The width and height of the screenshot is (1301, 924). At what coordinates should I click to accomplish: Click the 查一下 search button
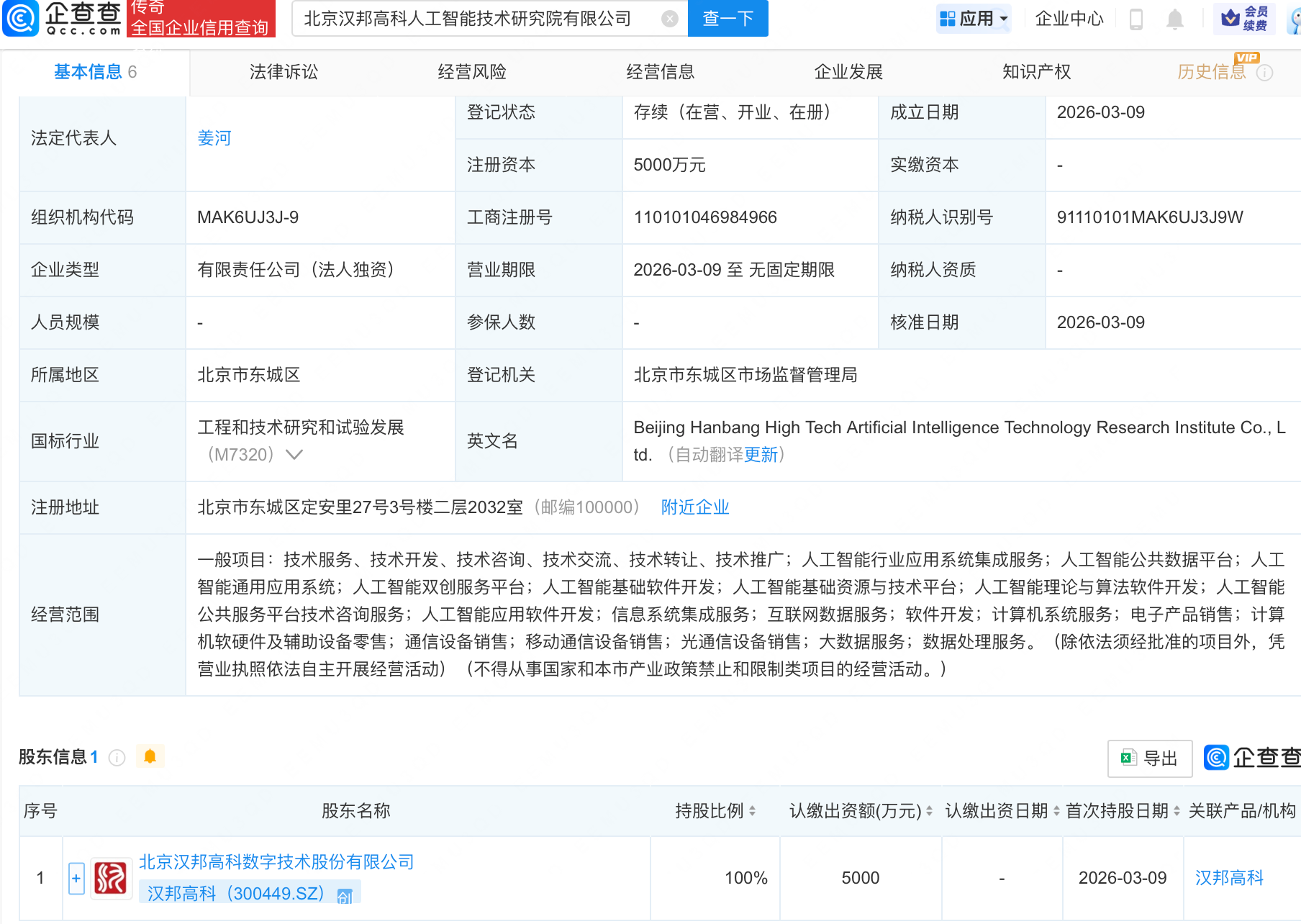(x=727, y=19)
